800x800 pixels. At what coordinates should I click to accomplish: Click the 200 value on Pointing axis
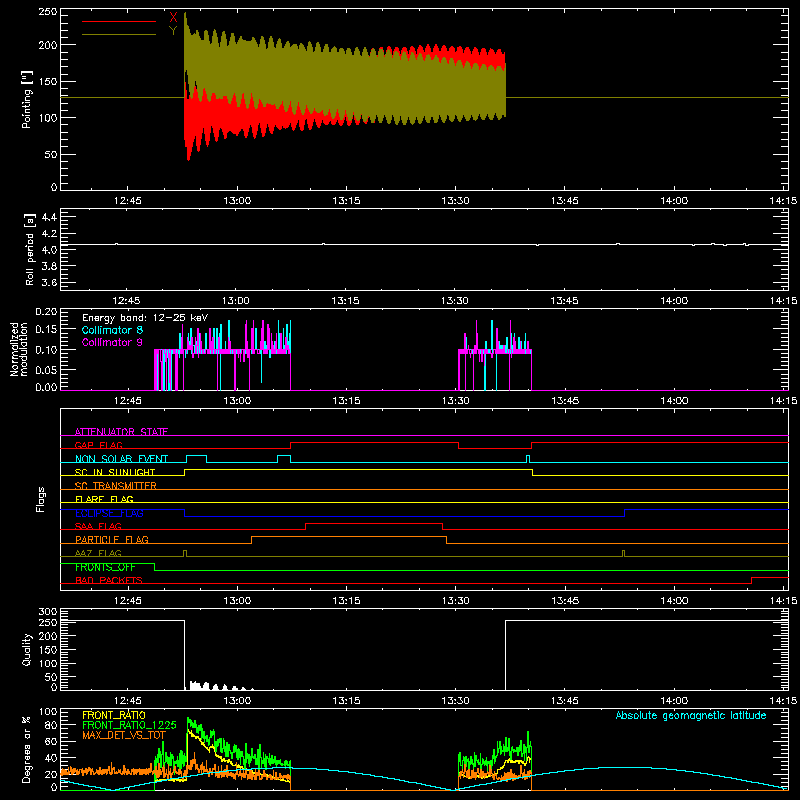click(x=48, y=45)
